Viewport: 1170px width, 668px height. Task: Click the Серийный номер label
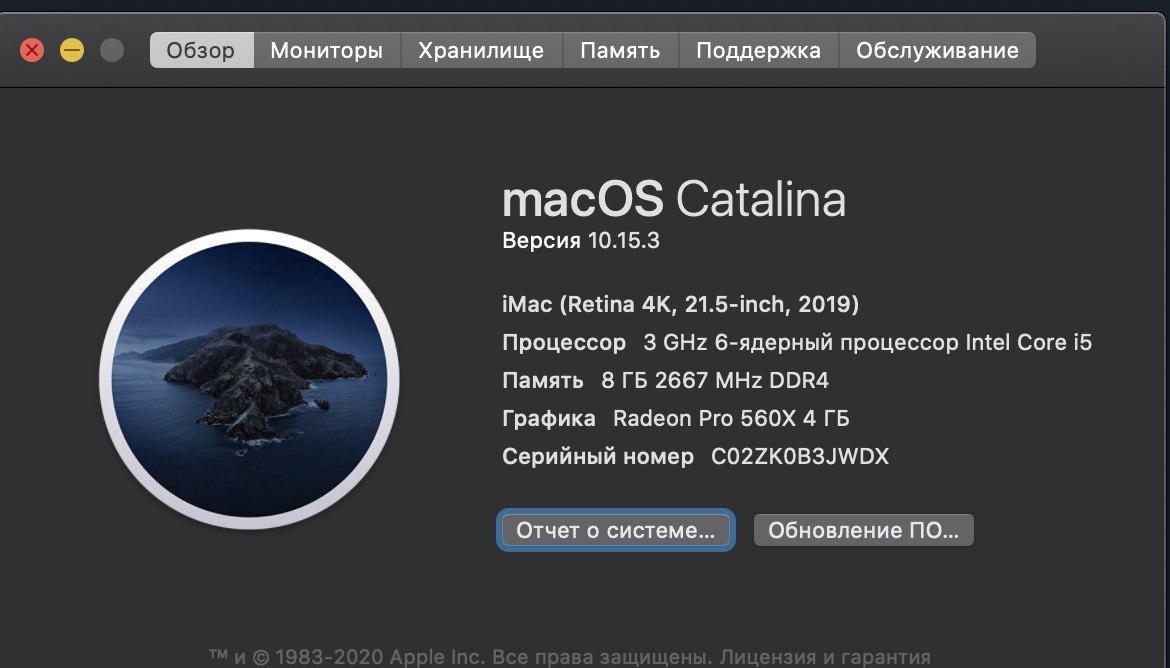[x=598, y=456]
